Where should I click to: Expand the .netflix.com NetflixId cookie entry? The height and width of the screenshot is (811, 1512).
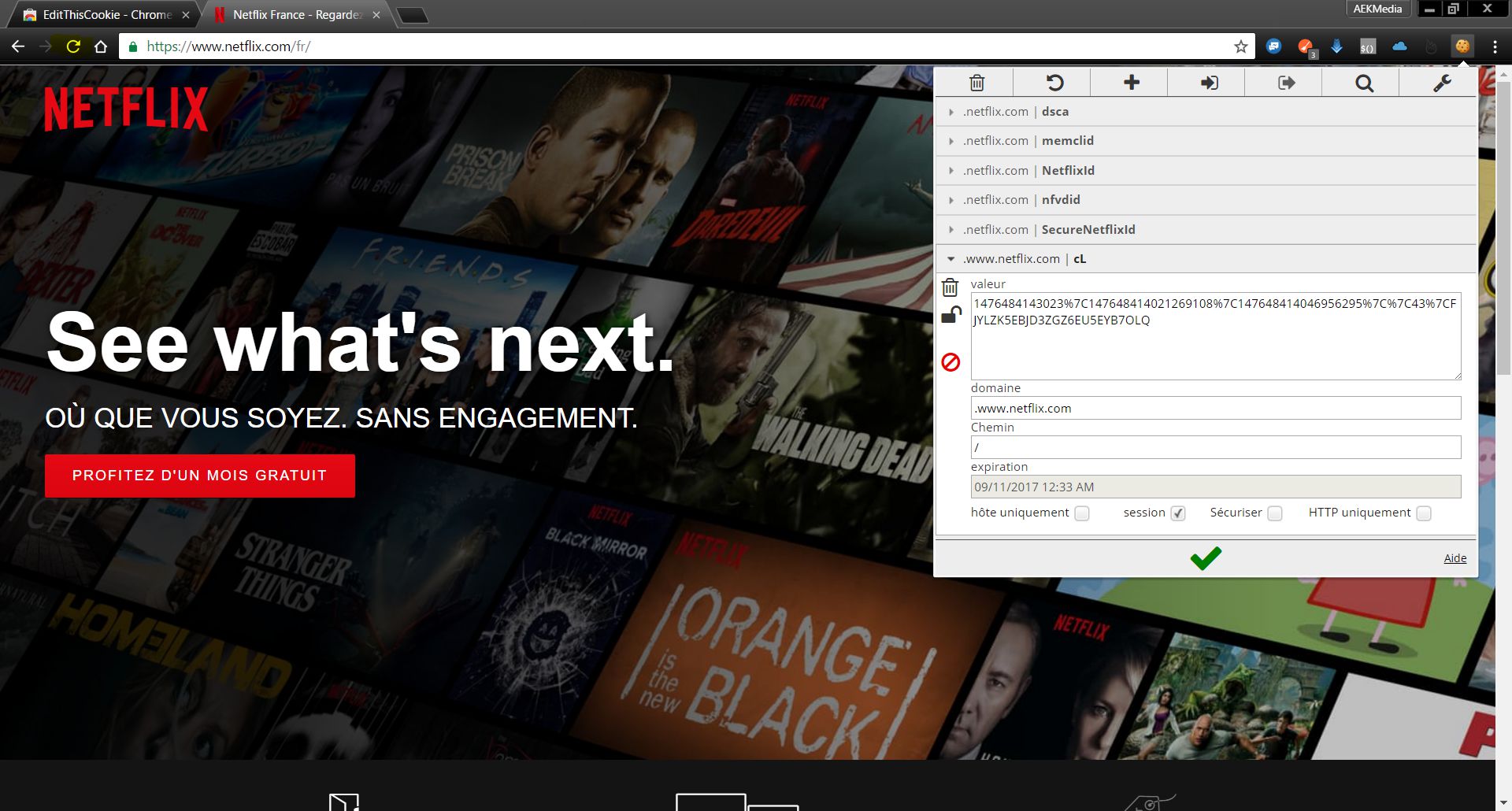[x=951, y=170]
